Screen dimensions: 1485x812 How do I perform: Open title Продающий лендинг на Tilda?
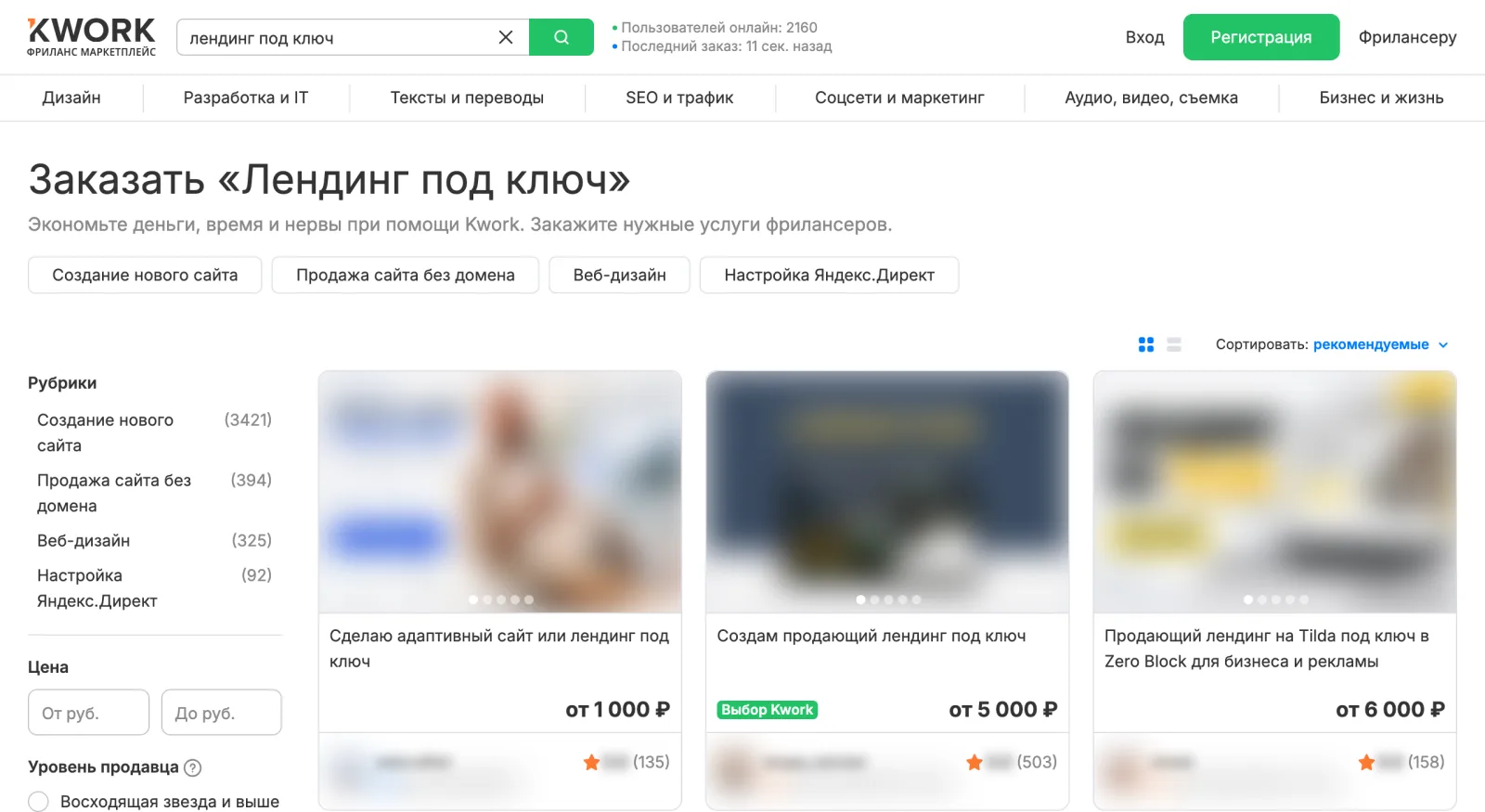1267,649
